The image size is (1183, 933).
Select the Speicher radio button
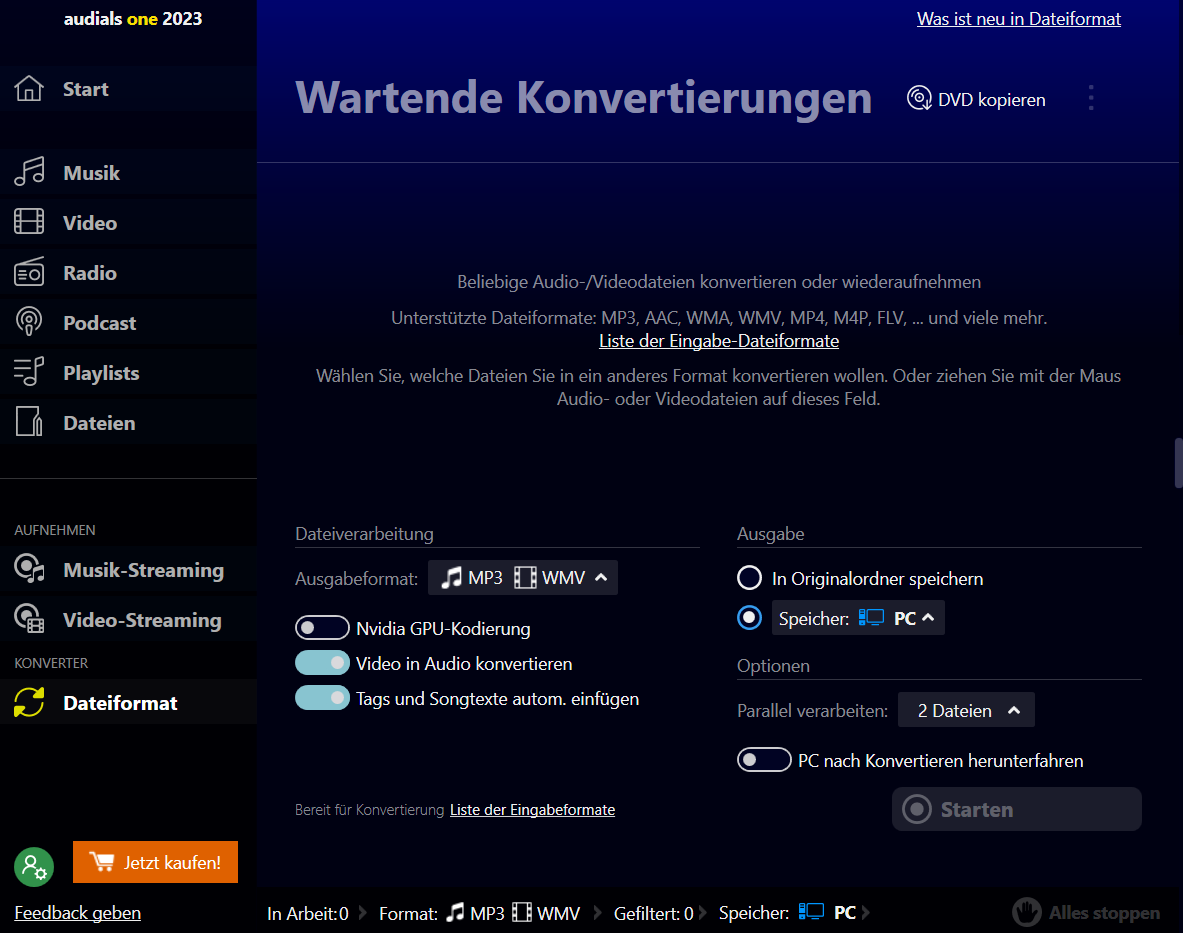[749, 618]
